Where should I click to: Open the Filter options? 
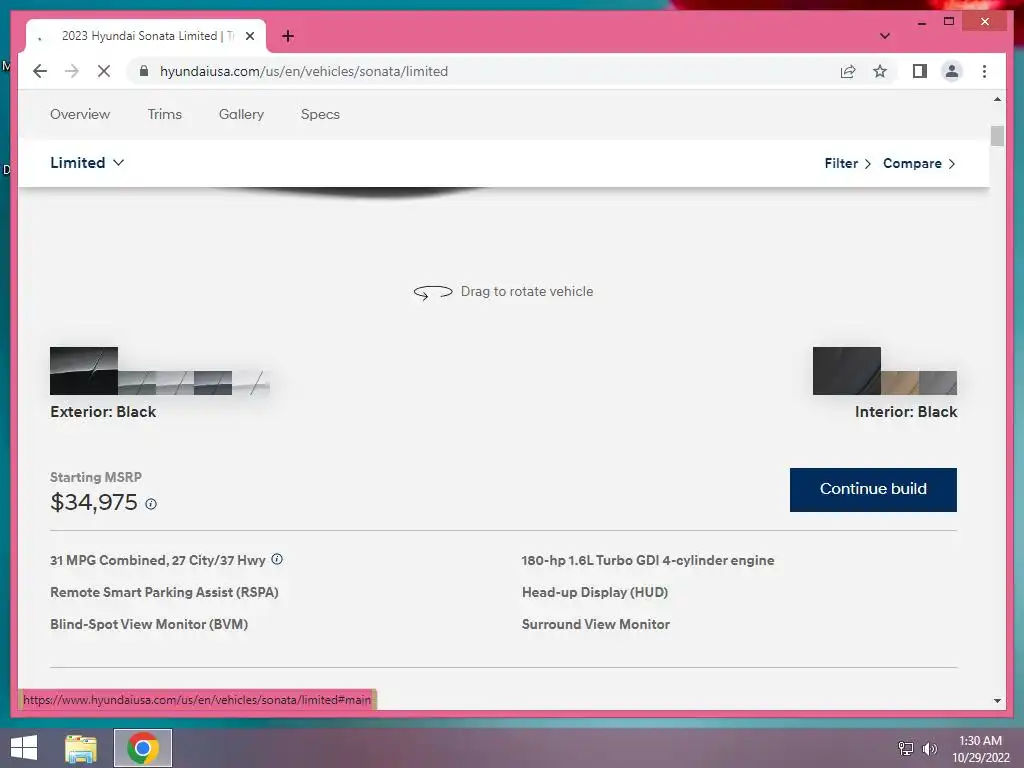click(848, 163)
